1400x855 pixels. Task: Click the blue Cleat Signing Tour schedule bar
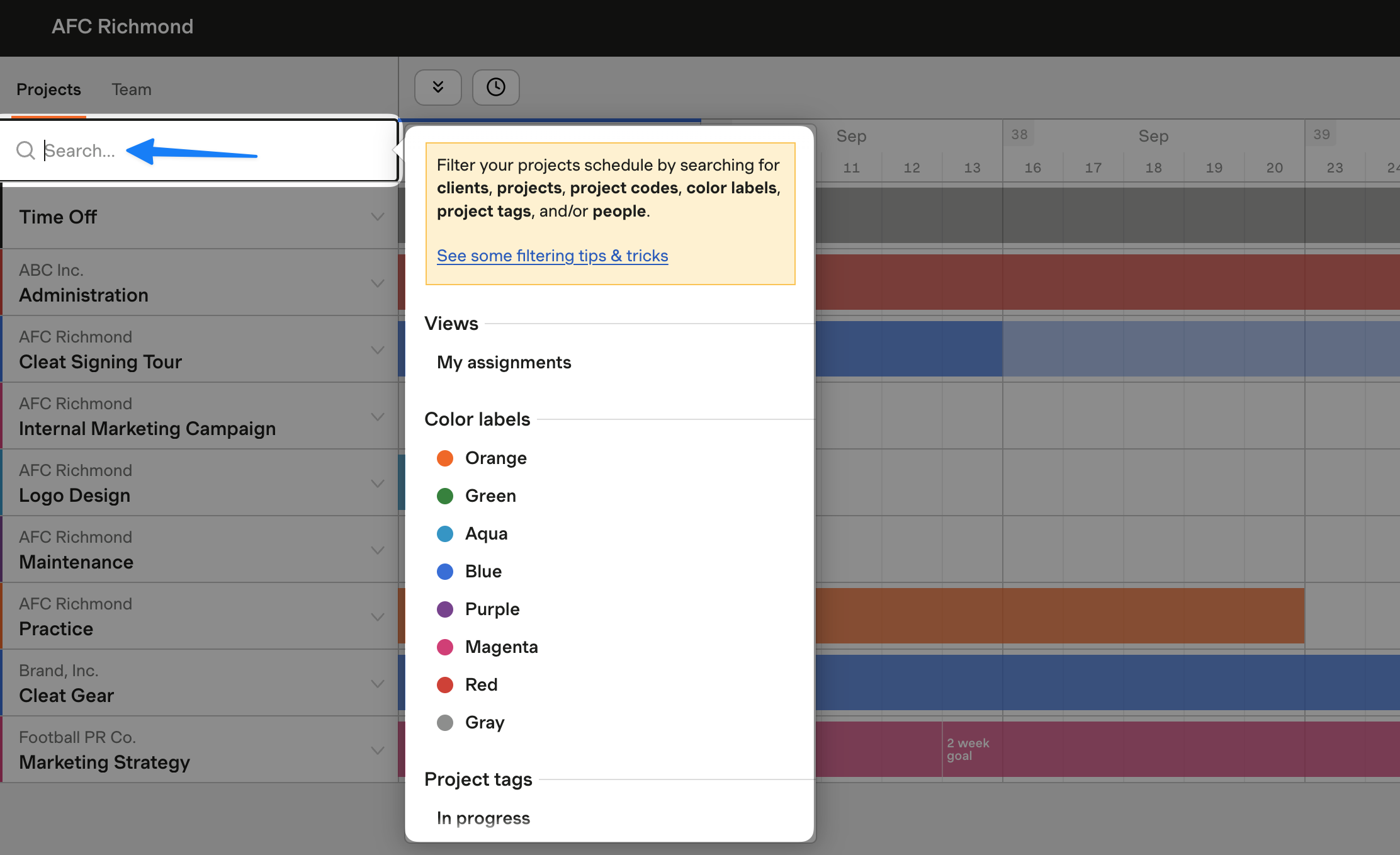909,349
